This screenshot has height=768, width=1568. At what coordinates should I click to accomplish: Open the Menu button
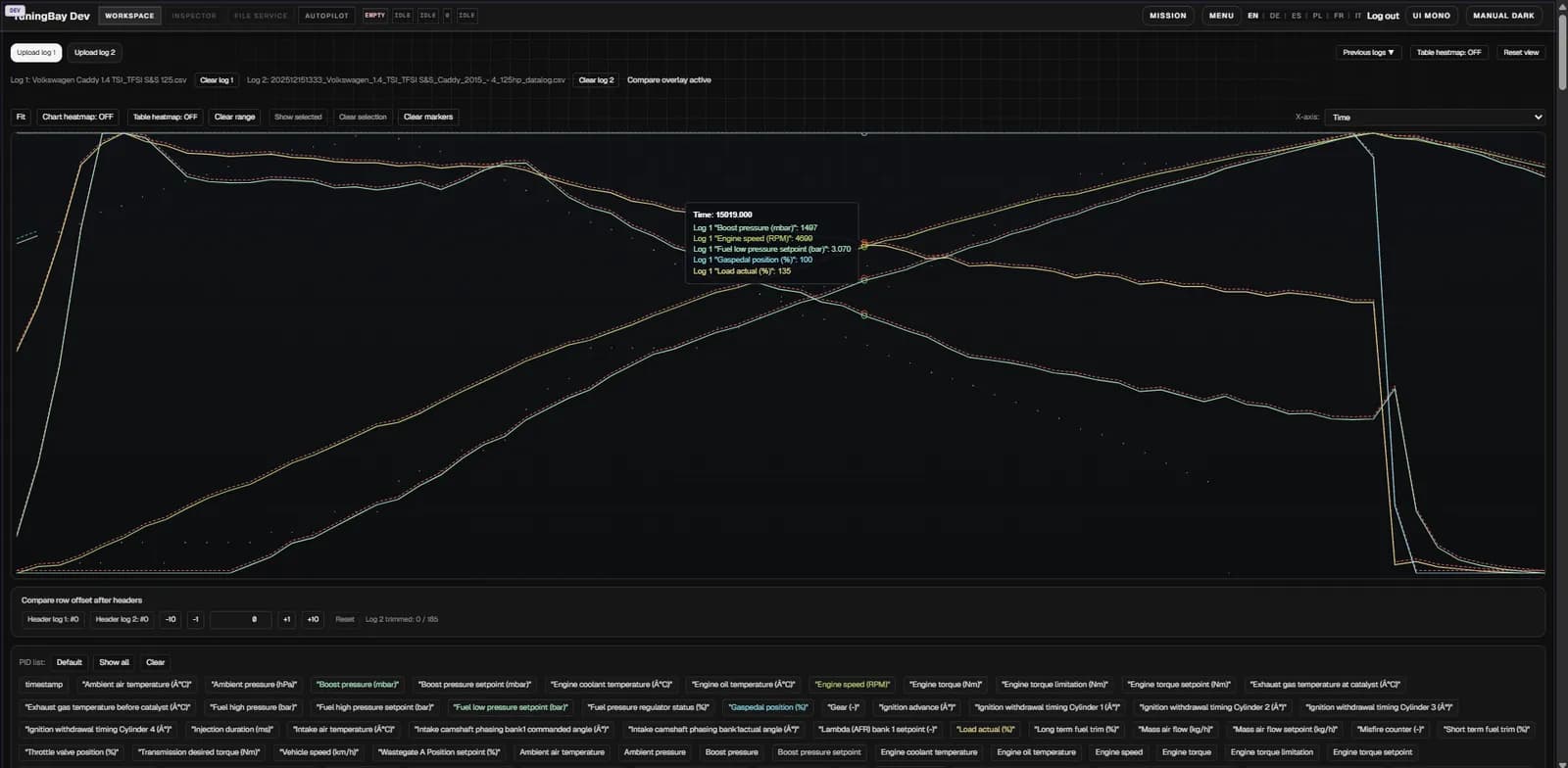[1221, 16]
